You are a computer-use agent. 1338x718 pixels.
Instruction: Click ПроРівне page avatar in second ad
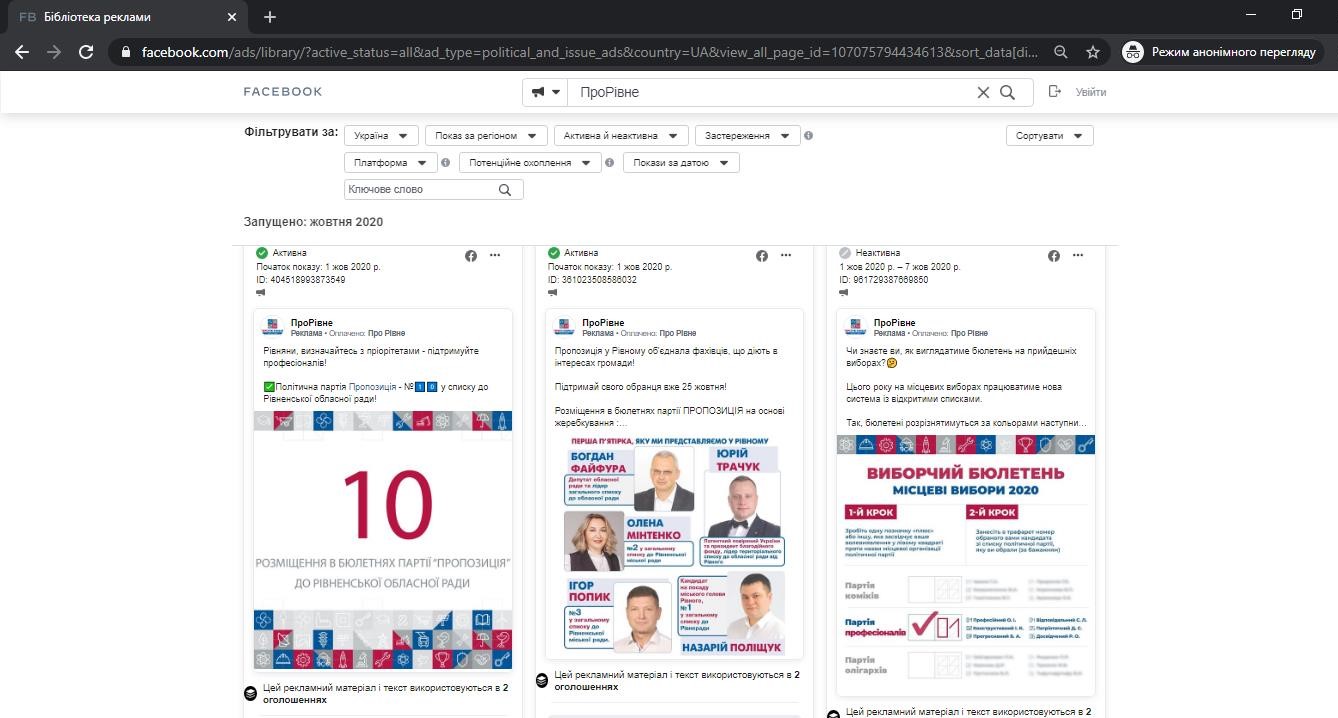point(564,327)
